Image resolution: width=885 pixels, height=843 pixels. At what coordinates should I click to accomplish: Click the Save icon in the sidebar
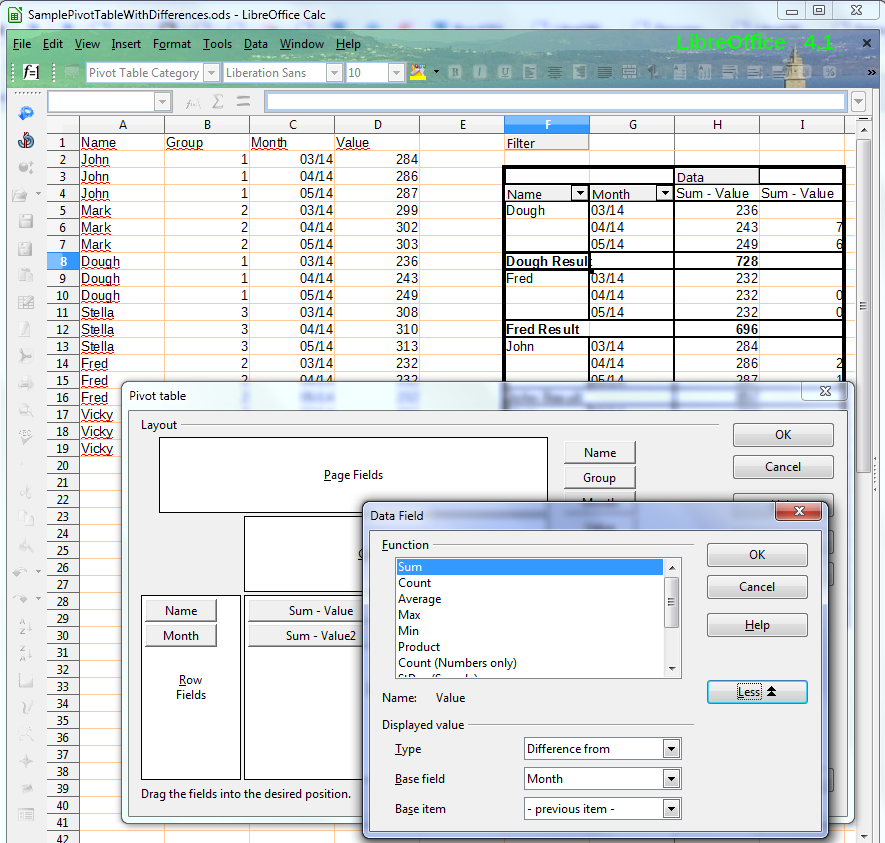tap(25, 219)
